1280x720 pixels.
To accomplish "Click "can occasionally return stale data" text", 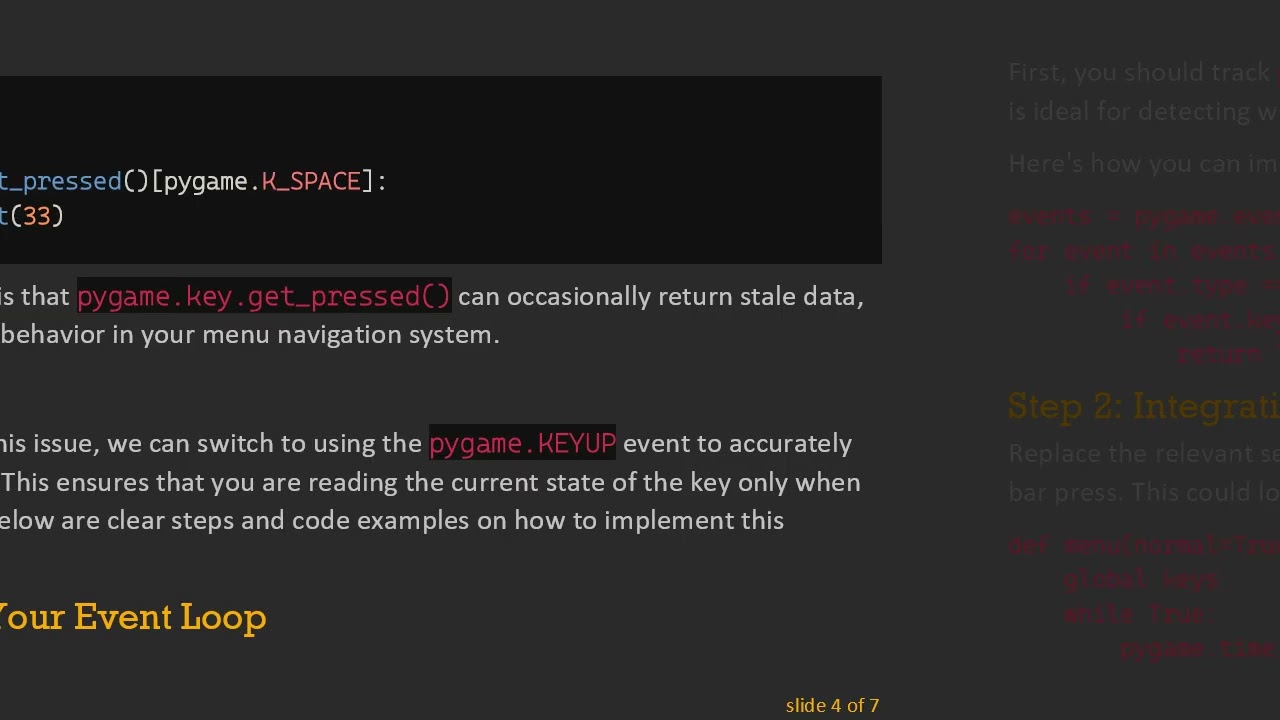I will click(x=660, y=296).
